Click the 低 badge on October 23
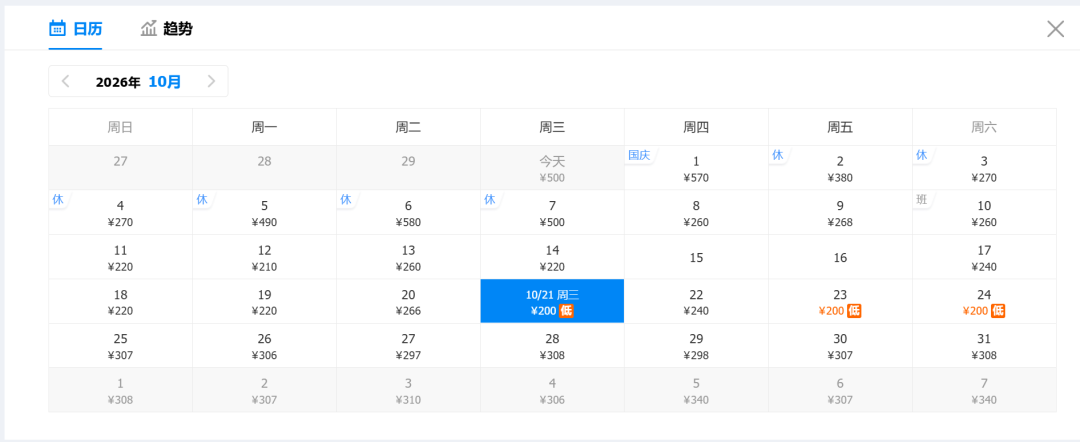The image size is (1080, 442). [x=854, y=311]
